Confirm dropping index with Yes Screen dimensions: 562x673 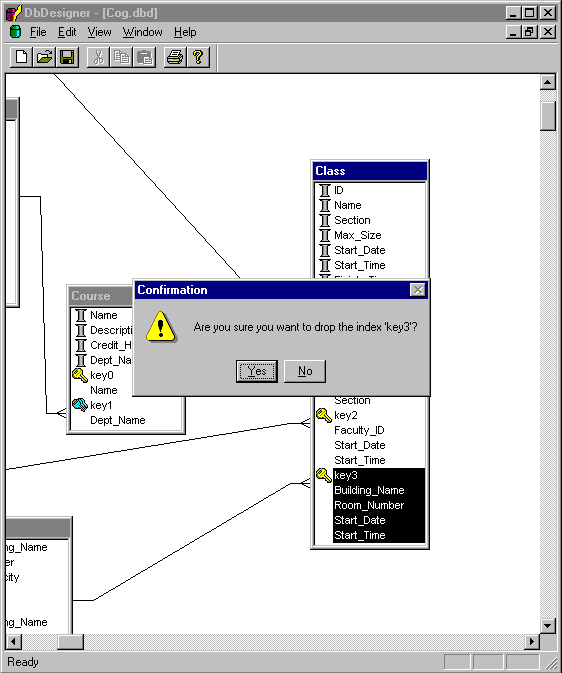pos(257,371)
